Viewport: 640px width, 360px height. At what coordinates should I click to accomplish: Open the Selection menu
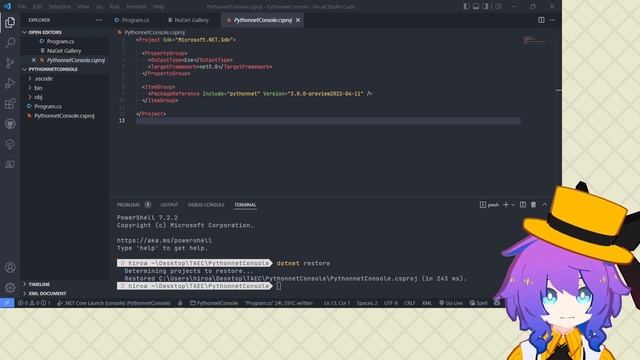60,7
